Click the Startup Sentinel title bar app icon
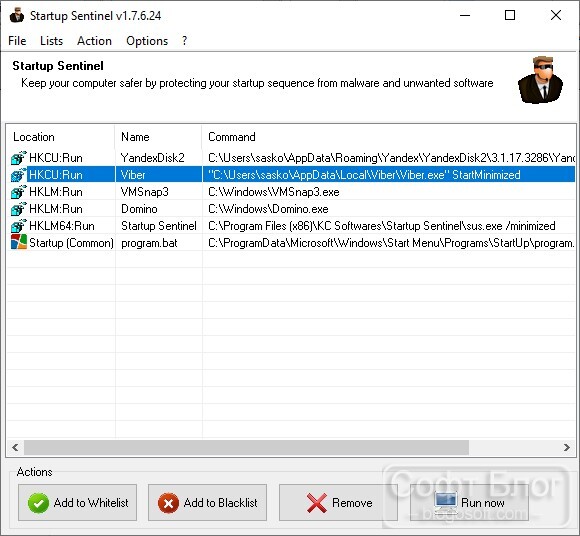Viewport: 580px width, 536px height. (17, 16)
